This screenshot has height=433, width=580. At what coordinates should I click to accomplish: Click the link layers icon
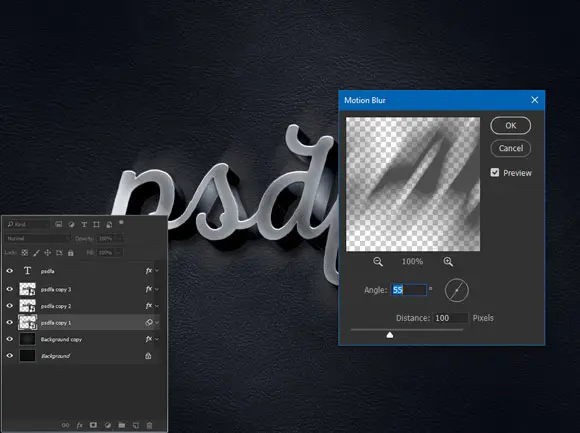coord(65,425)
